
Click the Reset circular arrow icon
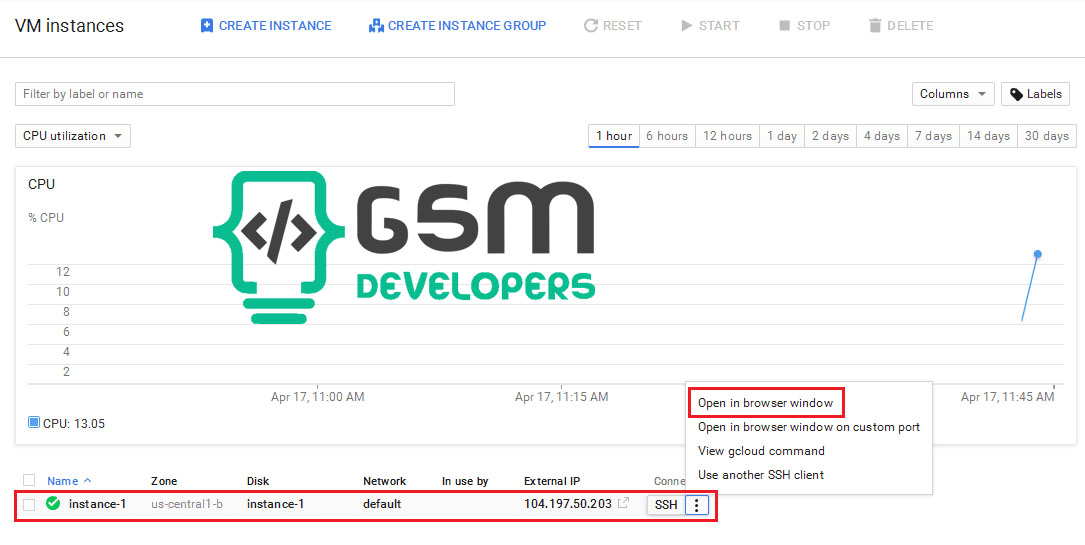590,26
